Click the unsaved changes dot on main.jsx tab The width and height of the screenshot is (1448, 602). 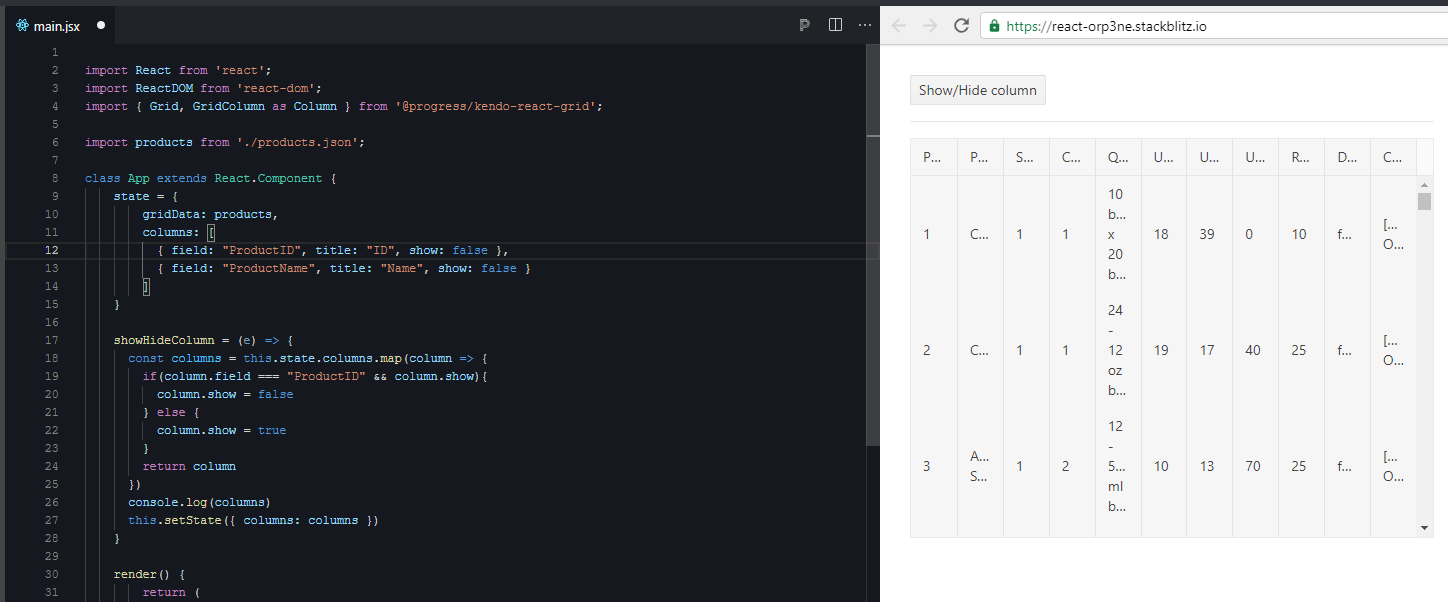(101, 26)
